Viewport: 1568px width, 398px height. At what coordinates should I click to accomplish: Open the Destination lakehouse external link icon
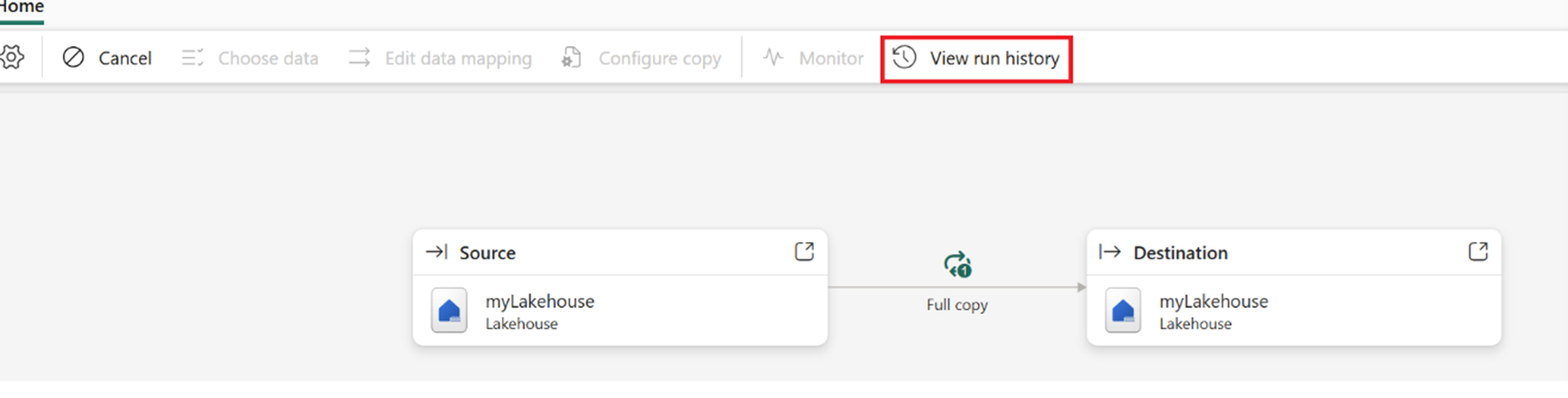point(1477,251)
